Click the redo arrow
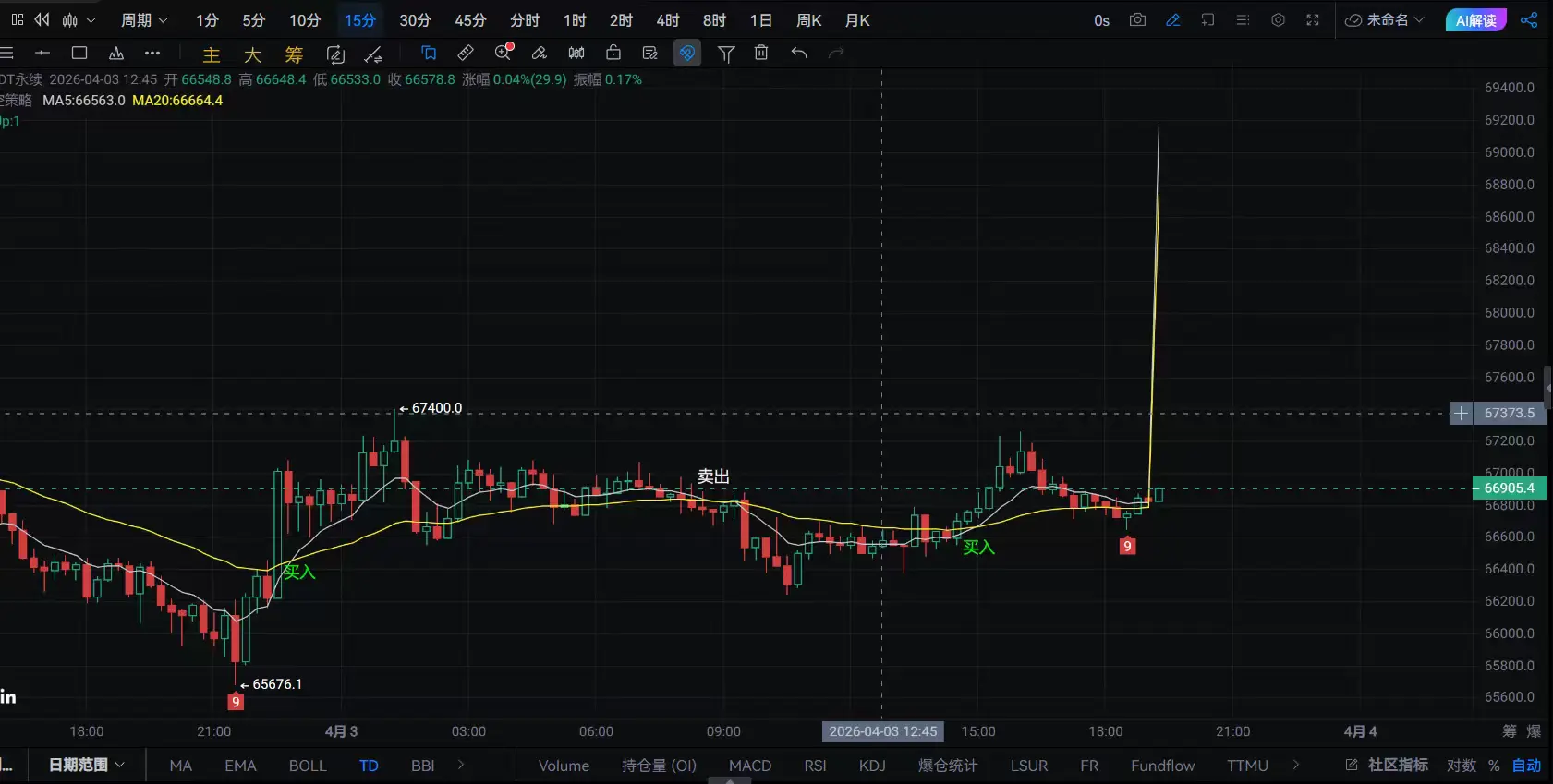The image size is (1553, 784). coord(836,53)
